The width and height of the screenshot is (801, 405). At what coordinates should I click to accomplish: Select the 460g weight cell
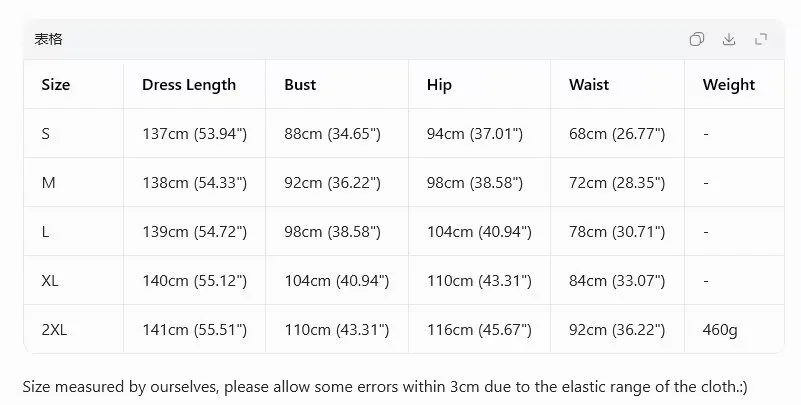pyautogui.click(x=720, y=330)
